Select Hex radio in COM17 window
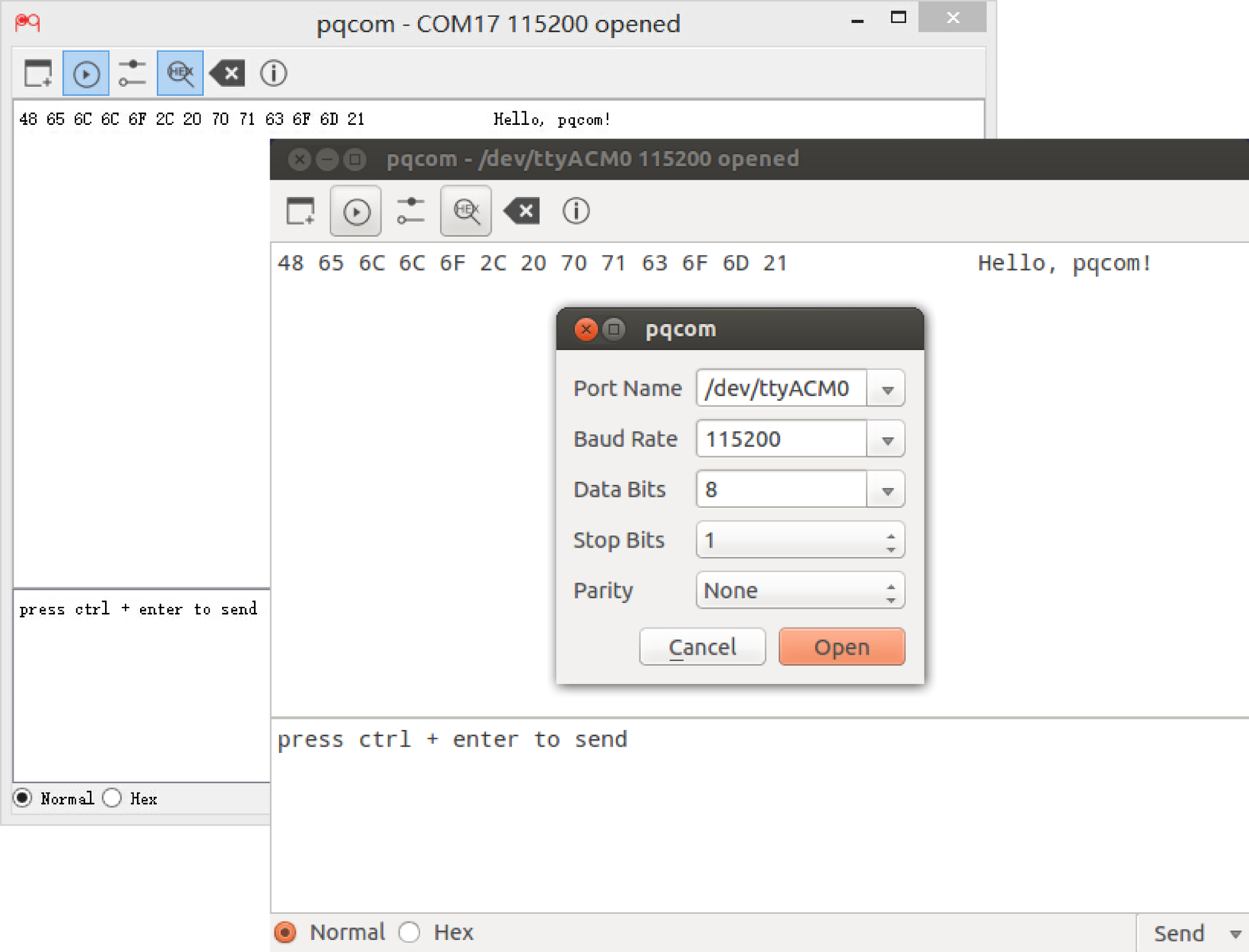Image resolution: width=1249 pixels, height=952 pixels. [x=113, y=798]
